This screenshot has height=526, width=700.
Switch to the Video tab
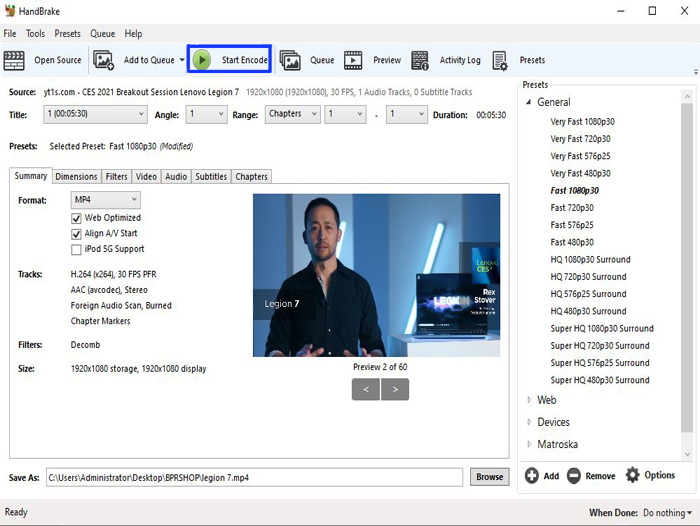coord(146,177)
